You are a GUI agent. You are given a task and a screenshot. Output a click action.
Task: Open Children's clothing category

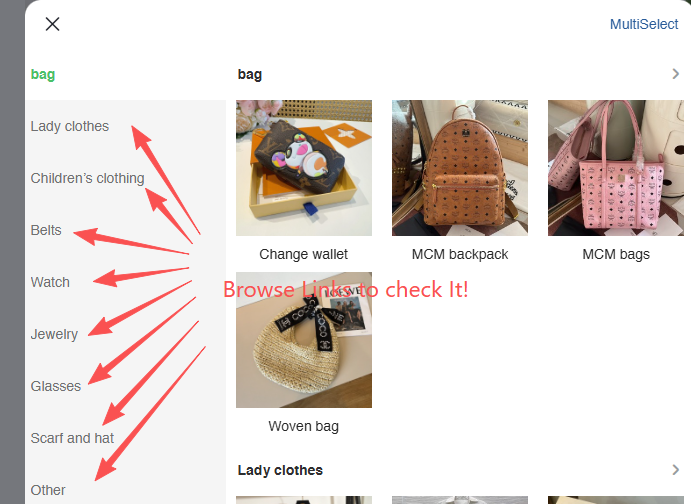[x=87, y=178]
